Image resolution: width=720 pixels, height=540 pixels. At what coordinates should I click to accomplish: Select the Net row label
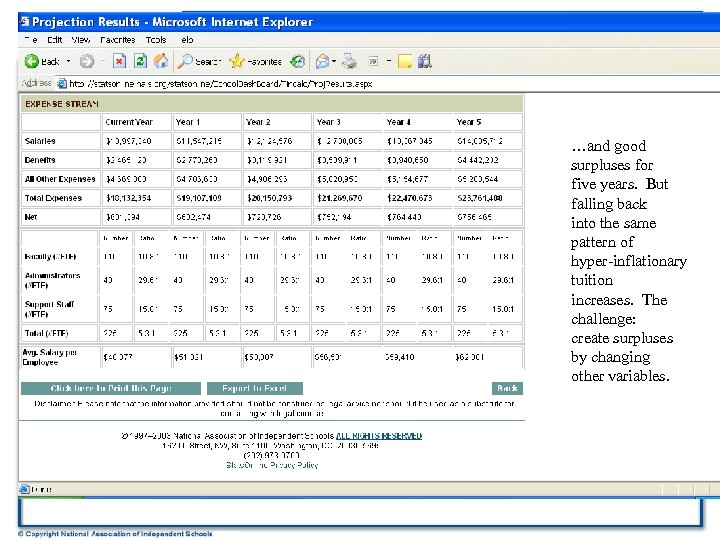pos(31,217)
